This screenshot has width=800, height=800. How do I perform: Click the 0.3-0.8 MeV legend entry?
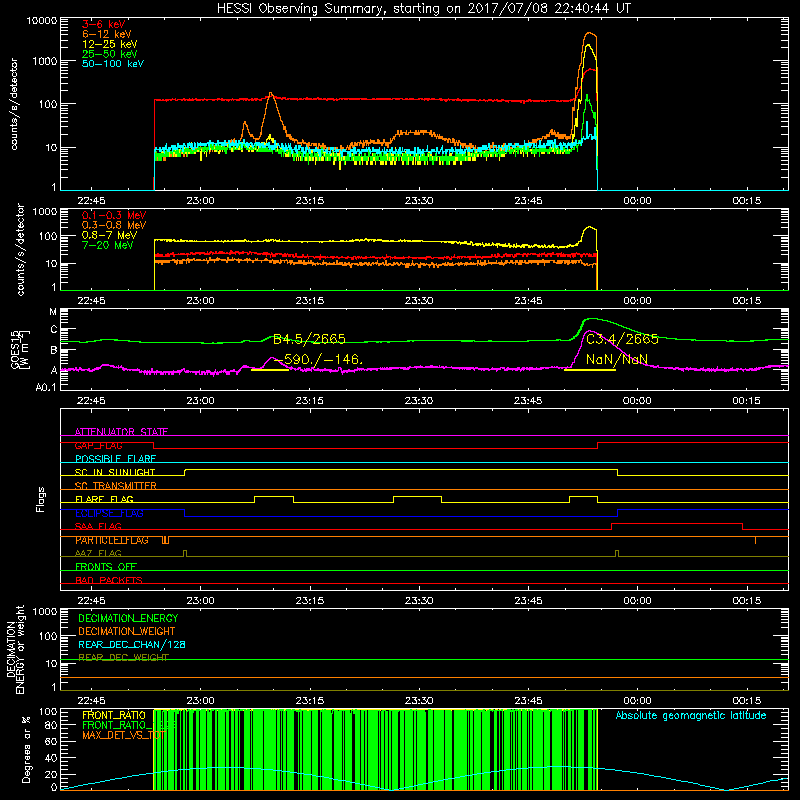pos(114,225)
